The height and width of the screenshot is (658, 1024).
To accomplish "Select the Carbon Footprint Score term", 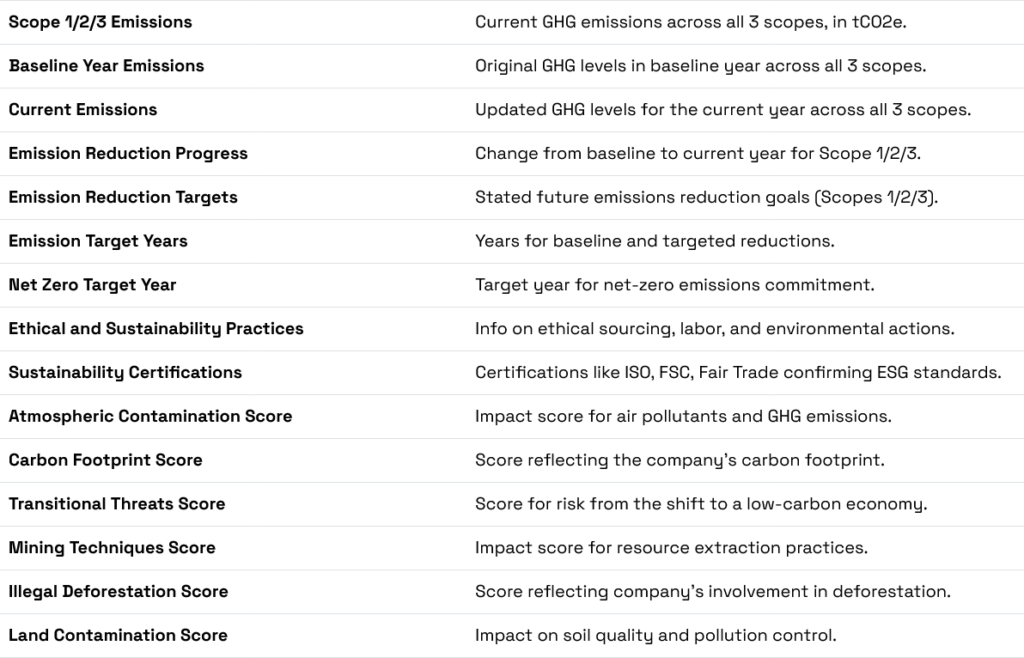I will tap(106, 460).
